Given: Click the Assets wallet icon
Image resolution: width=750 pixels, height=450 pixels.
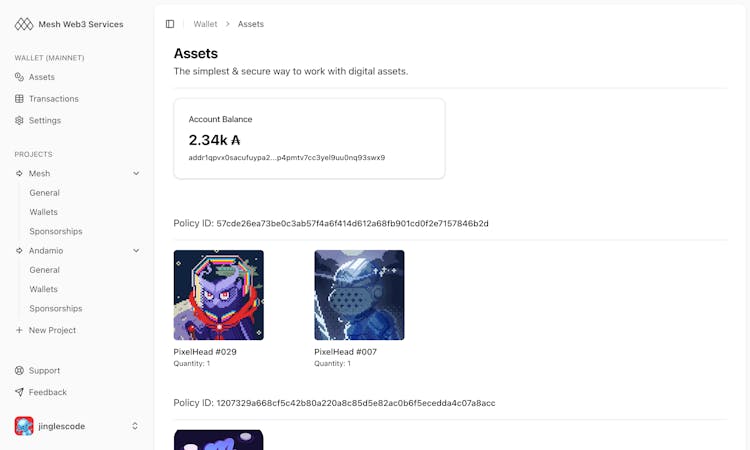Looking at the screenshot, I should (x=19, y=77).
